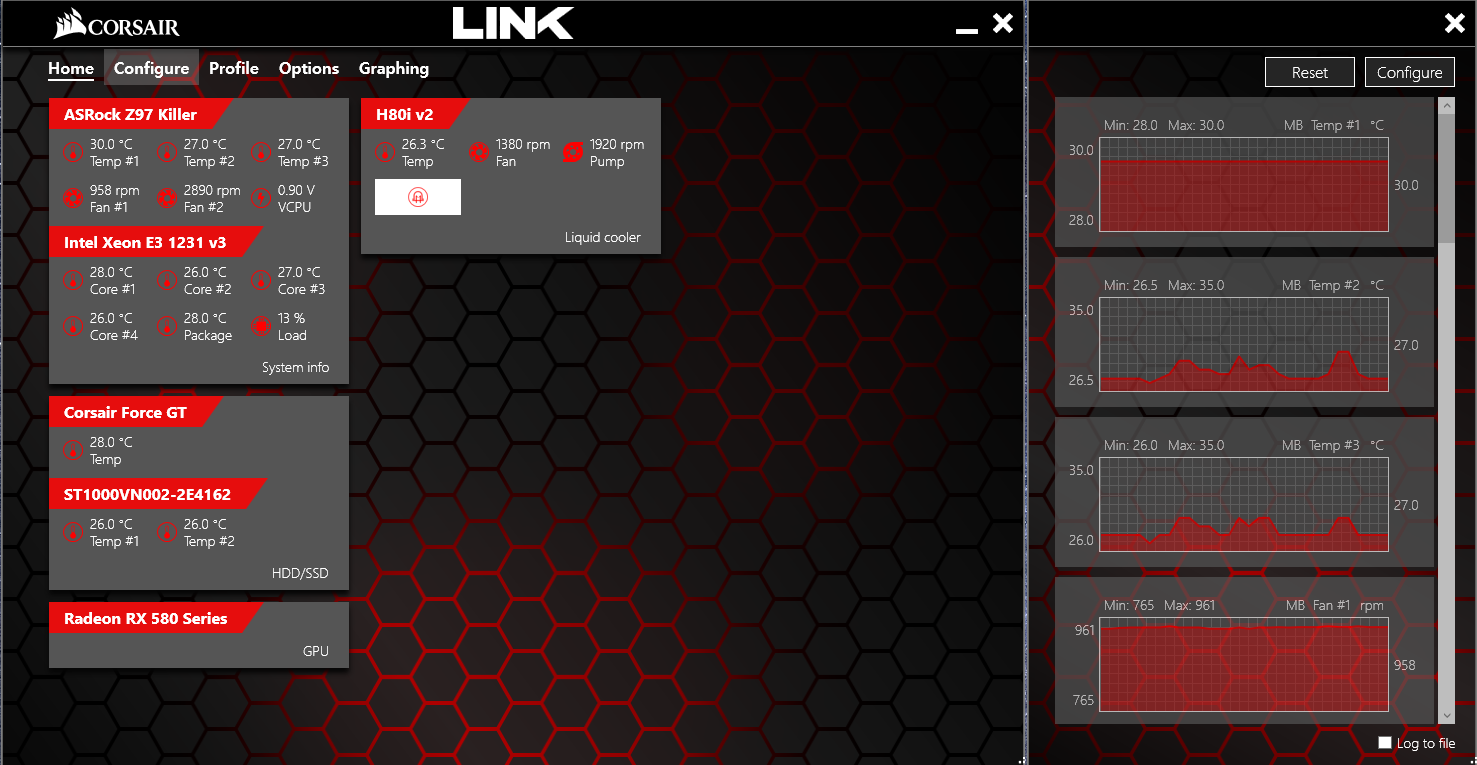Viewport: 1477px width, 765px height.
Task: Click the 0.90 V VCPU reading
Action: pyautogui.click(x=296, y=190)
